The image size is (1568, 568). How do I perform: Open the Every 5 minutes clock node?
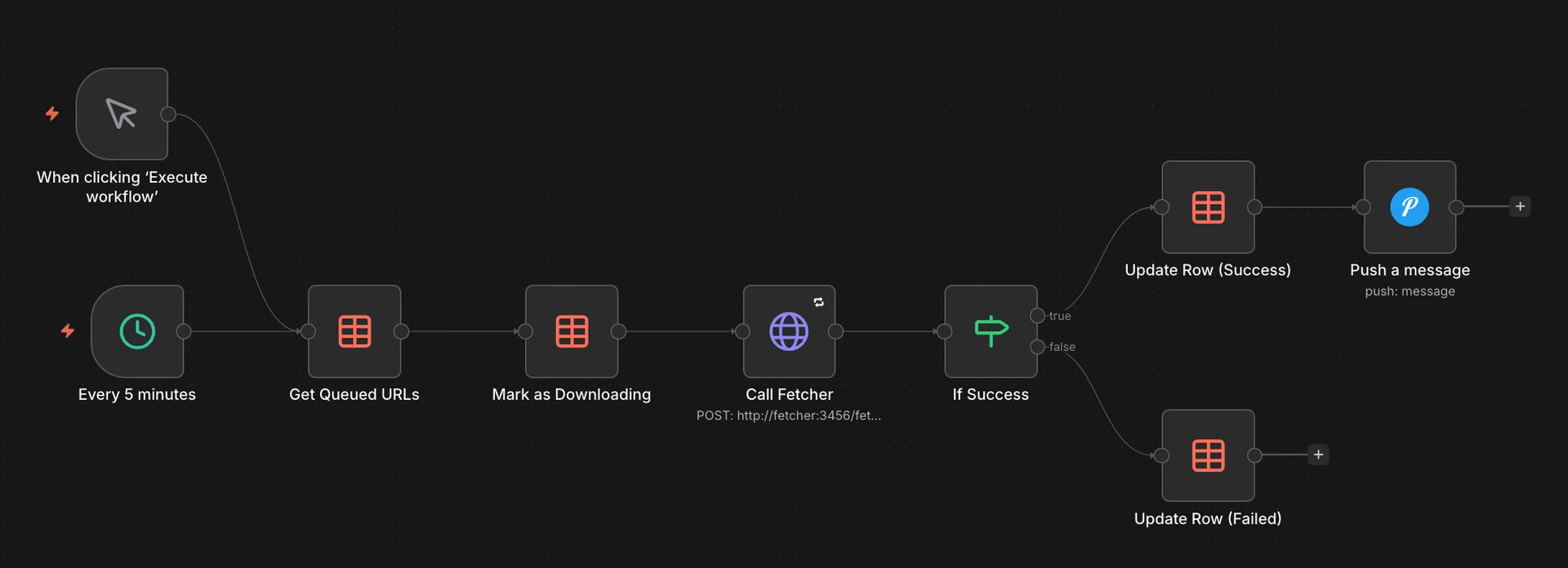pyautogui.click(x=137, y=331)
